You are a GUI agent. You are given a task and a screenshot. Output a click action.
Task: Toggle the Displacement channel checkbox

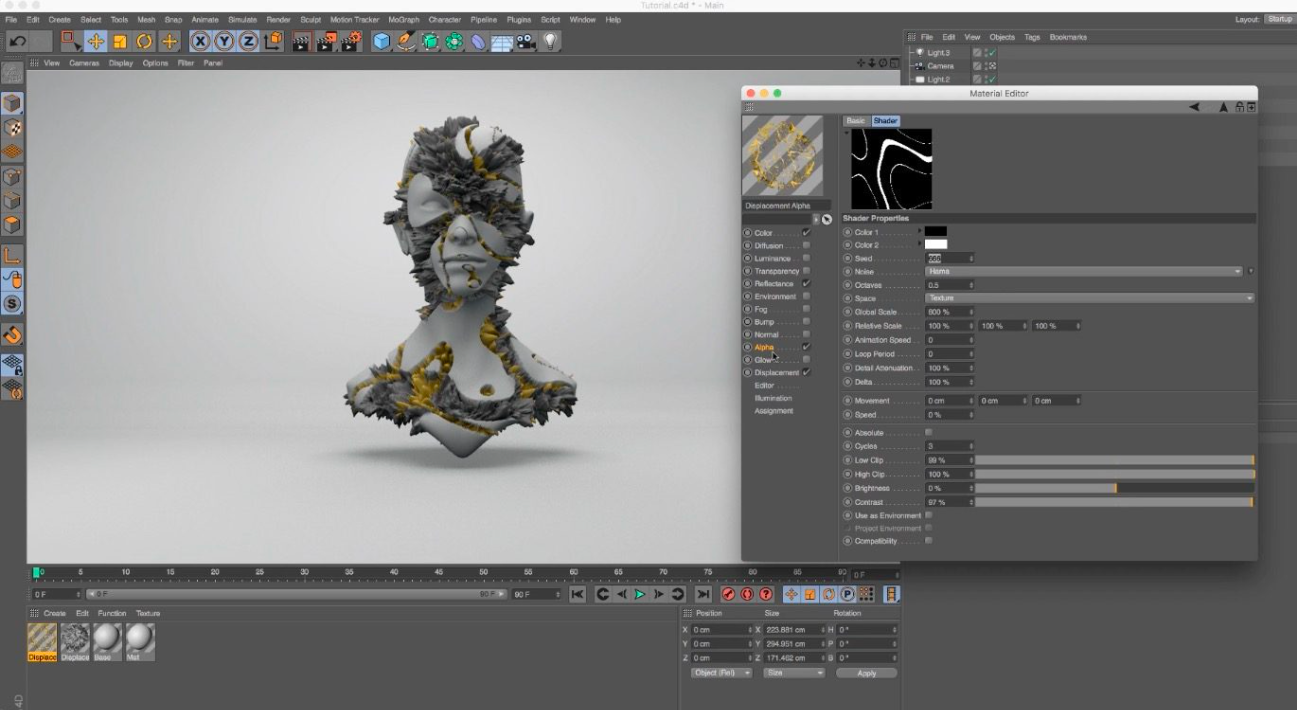coord(806,372)
